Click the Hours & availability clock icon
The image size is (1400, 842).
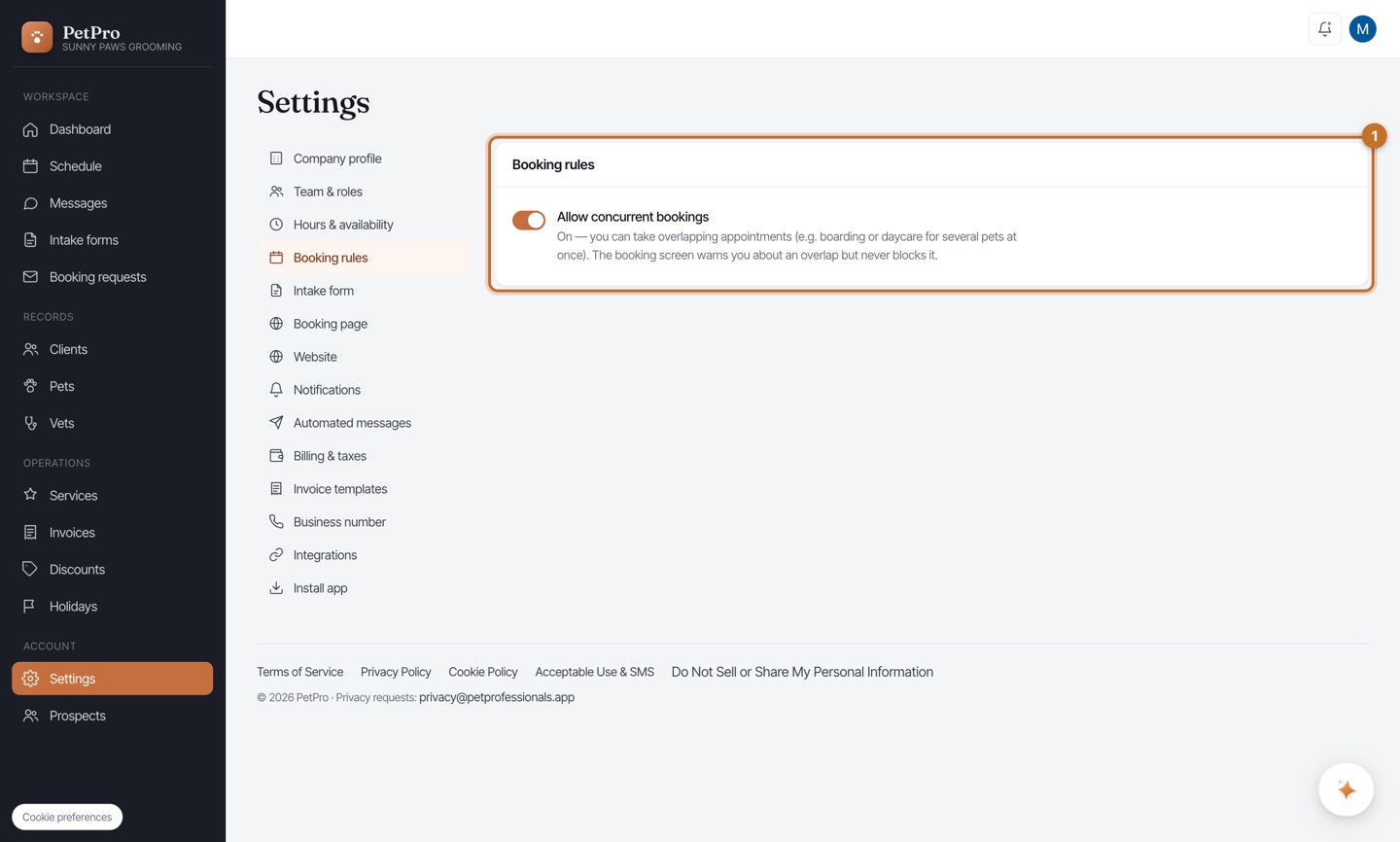tap(276, 225)
